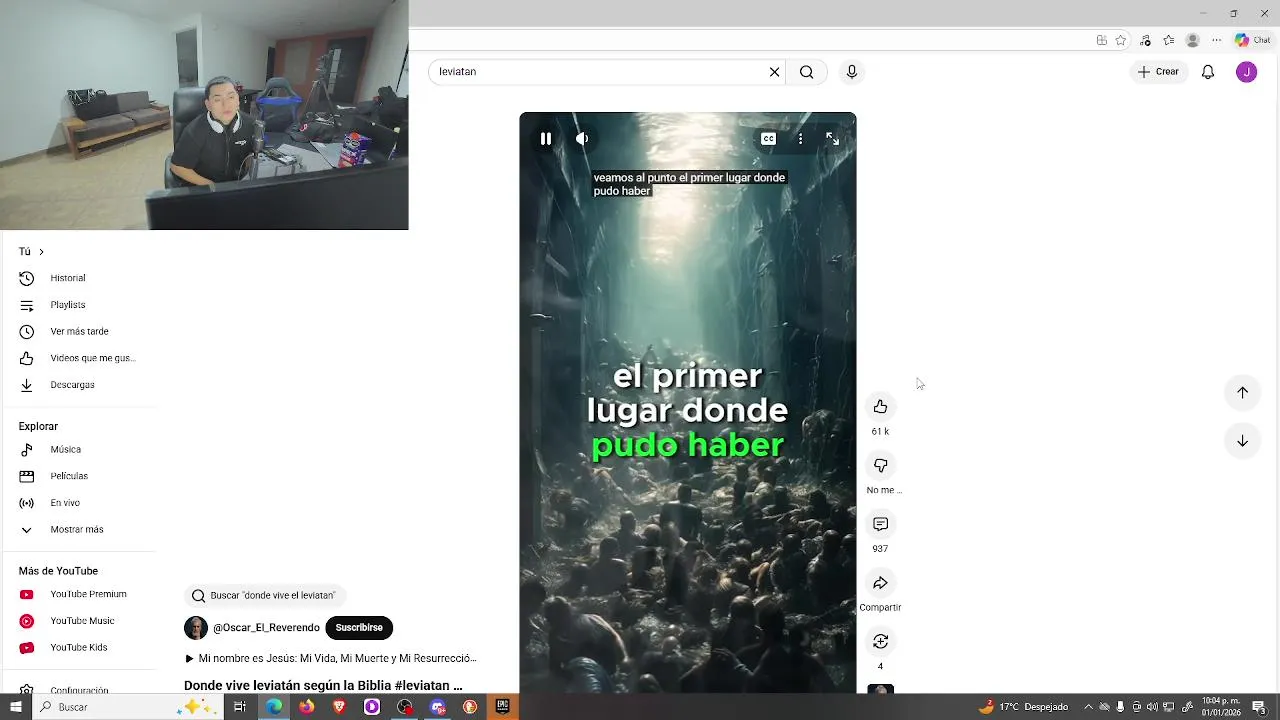
Task: Open DuckDuckGo browser from the taskbar
Action: 470,707
